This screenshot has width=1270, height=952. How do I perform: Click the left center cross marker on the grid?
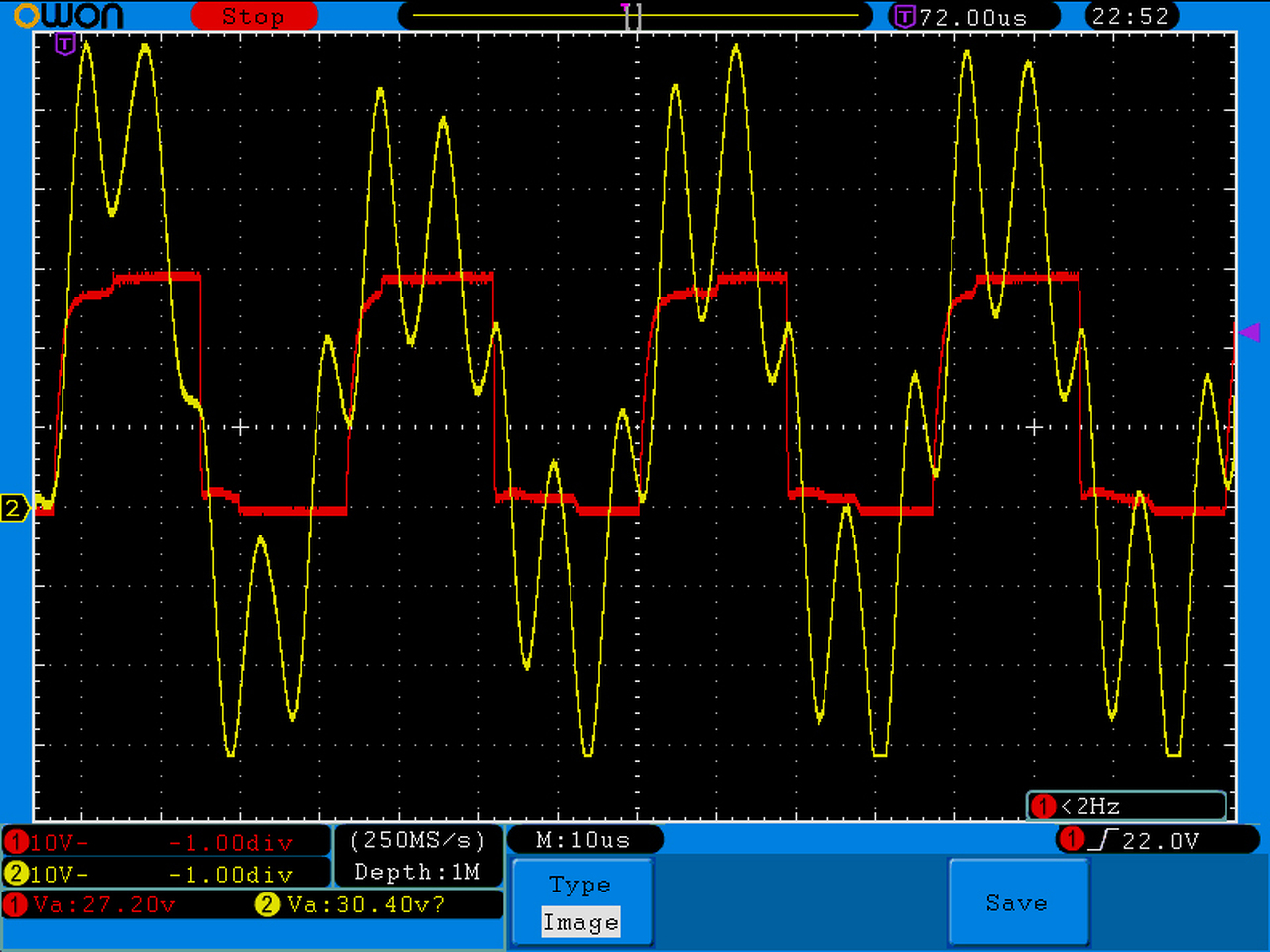240,427
